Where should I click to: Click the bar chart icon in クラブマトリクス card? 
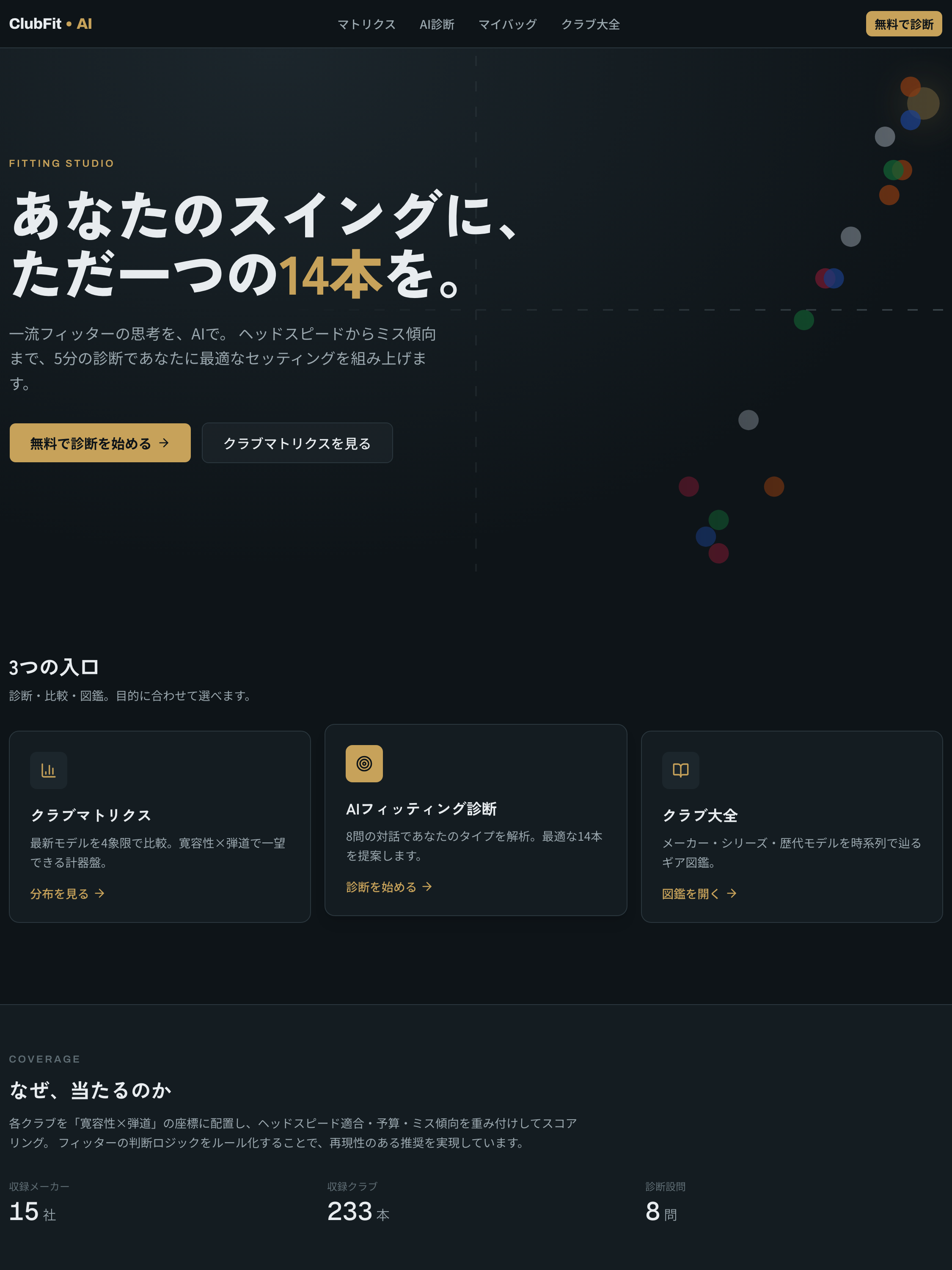coord(48,770)
